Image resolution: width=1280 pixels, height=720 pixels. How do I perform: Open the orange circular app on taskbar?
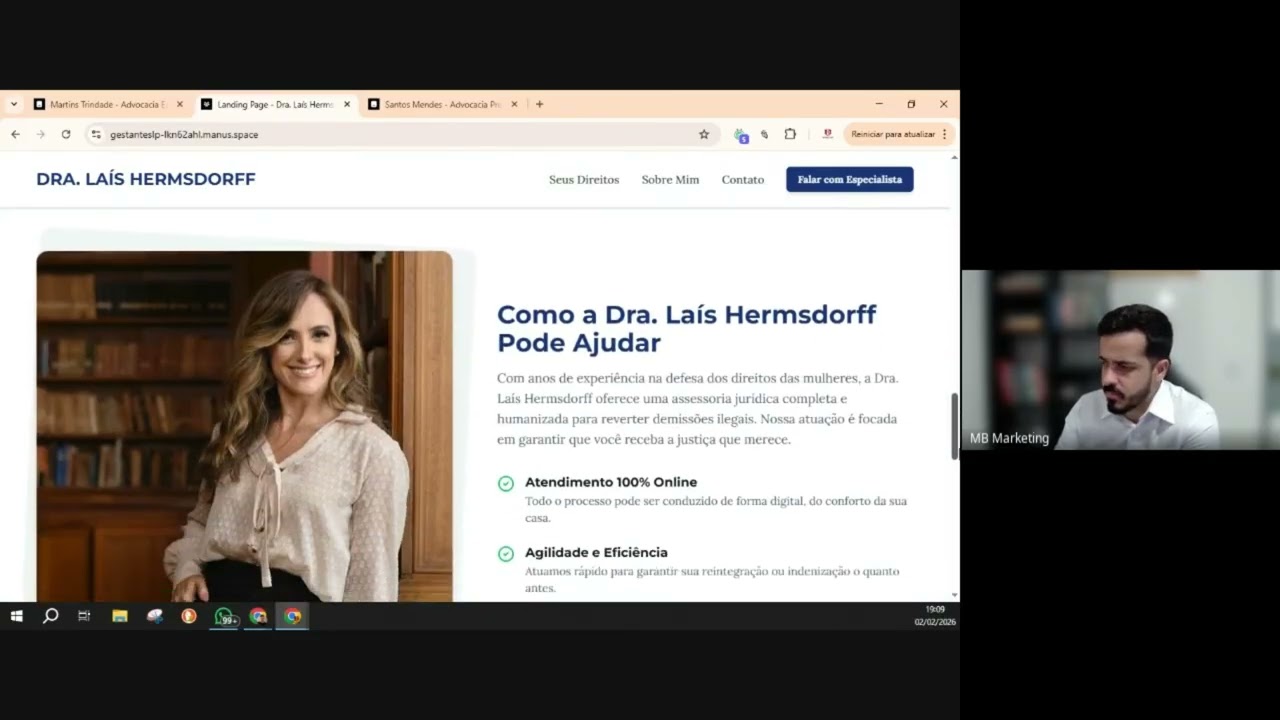[x=189, y=616]
